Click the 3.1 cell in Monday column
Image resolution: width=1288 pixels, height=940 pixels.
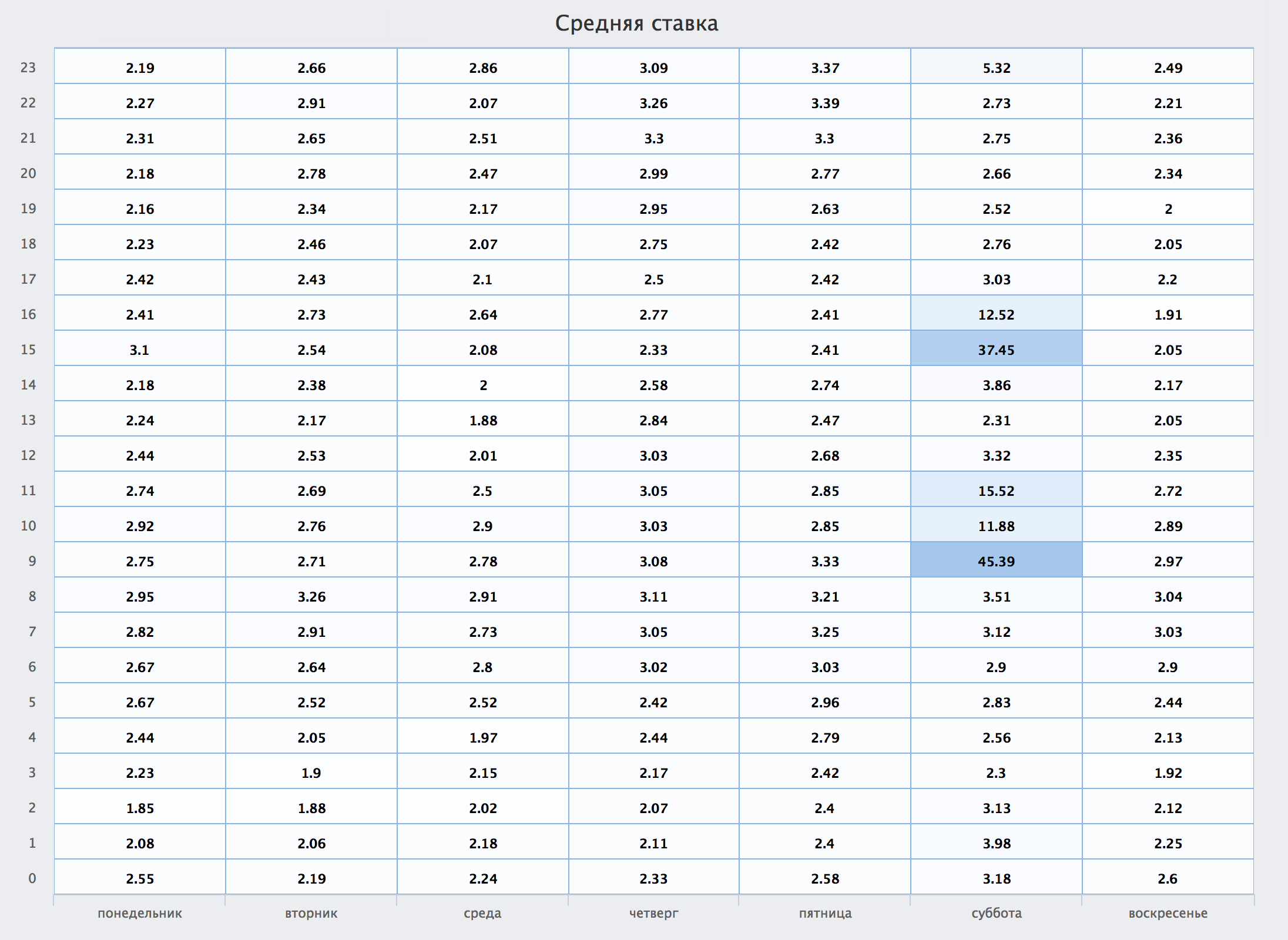click(140, 348)
